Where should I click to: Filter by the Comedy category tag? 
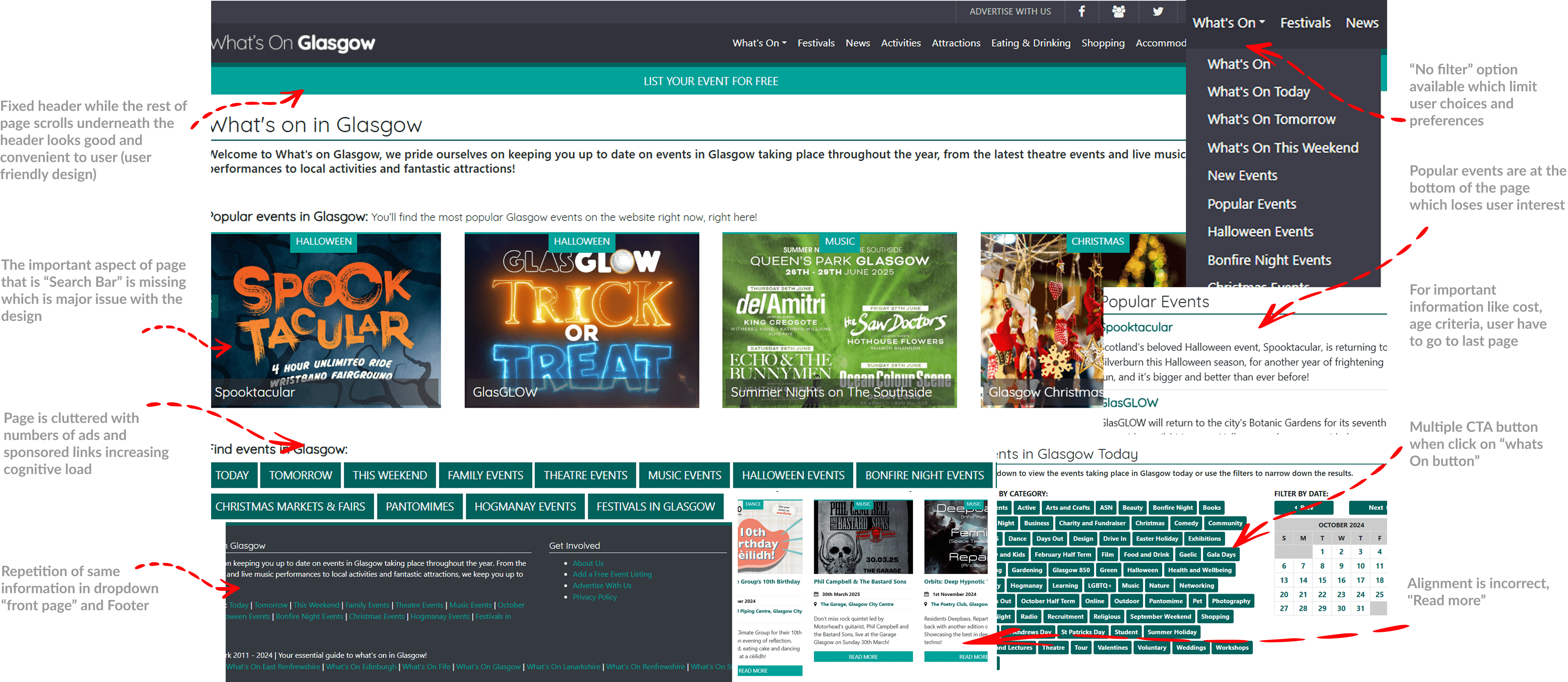1186,523
